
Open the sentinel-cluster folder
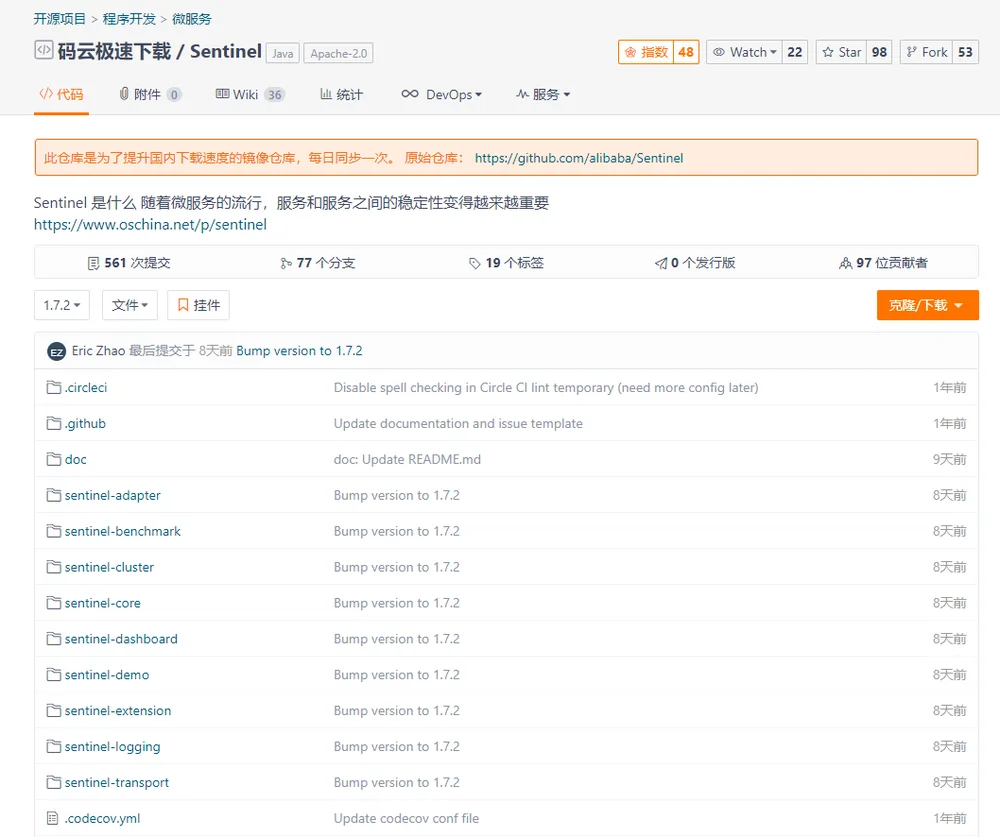pos(109,567)
